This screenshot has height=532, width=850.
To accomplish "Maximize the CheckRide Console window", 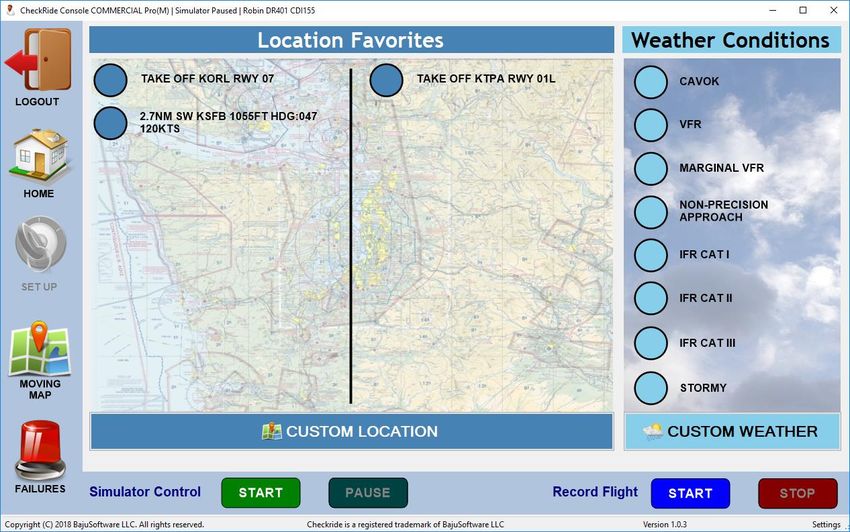I will tap(803, 10).
